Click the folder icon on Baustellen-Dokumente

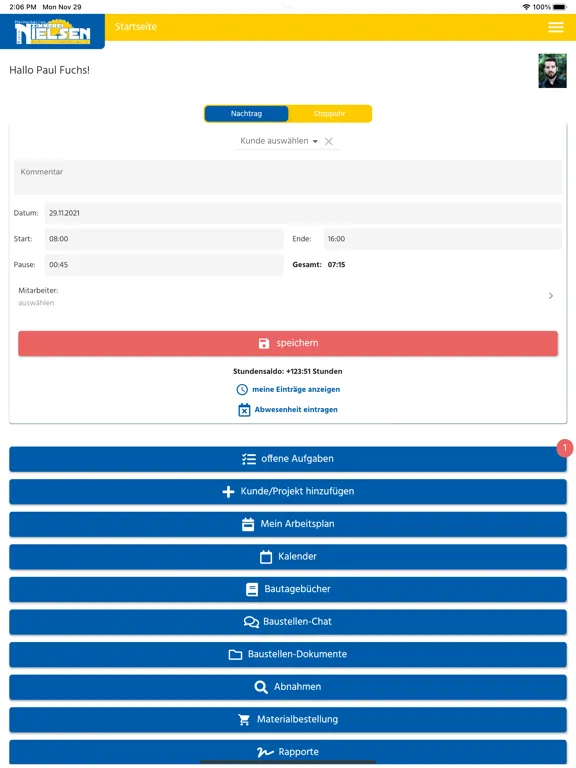pos(236,655)
